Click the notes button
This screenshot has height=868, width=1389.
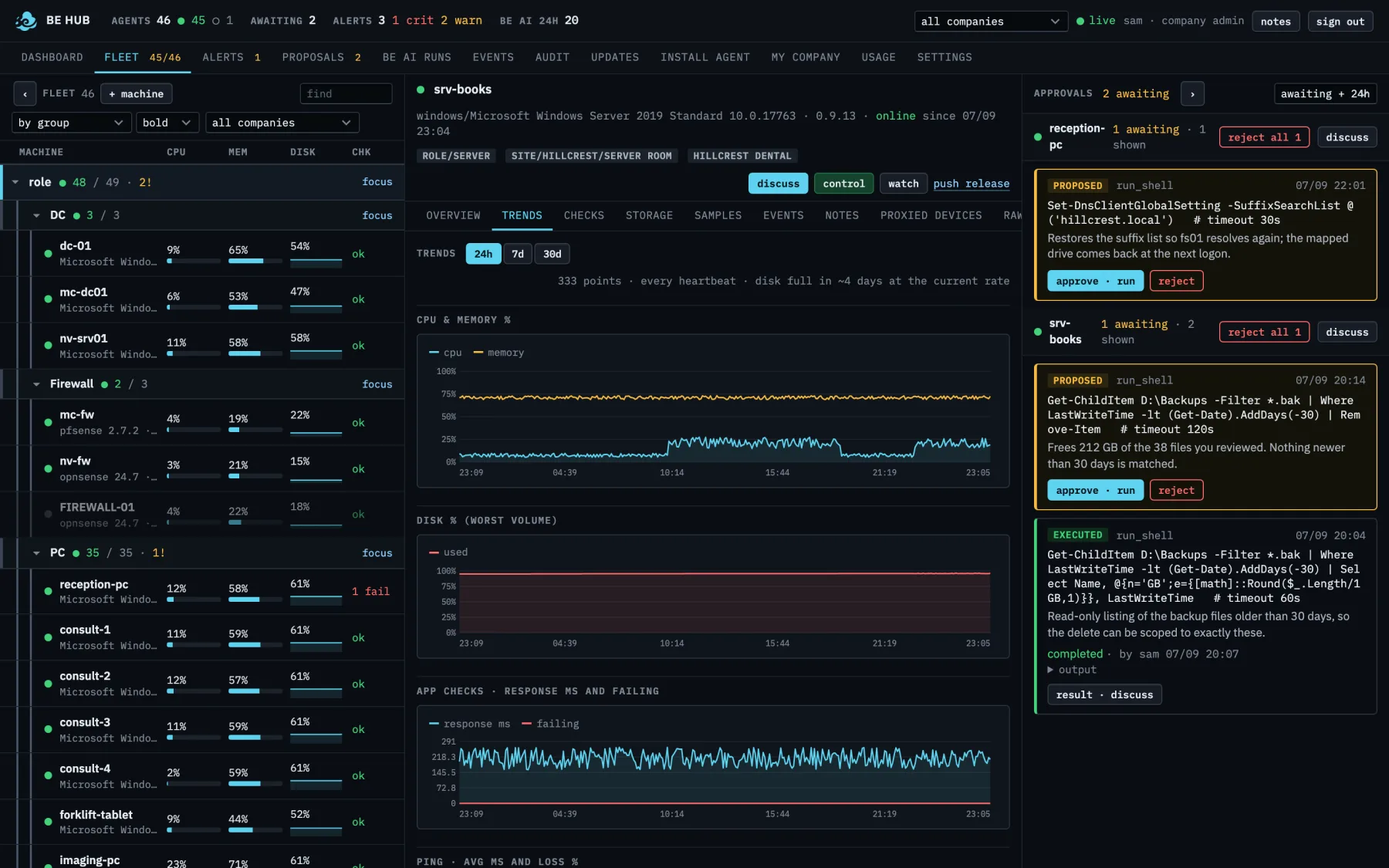(1276, 22)
